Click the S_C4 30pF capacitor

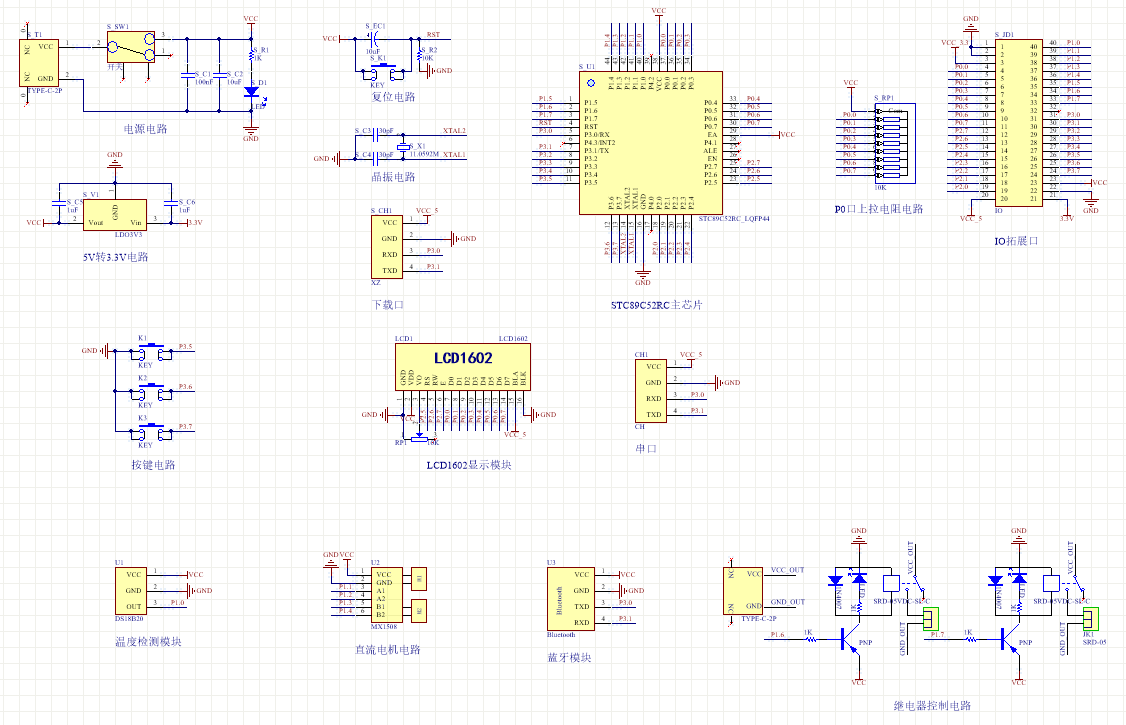pyautogui.click(x=376, y=158)
